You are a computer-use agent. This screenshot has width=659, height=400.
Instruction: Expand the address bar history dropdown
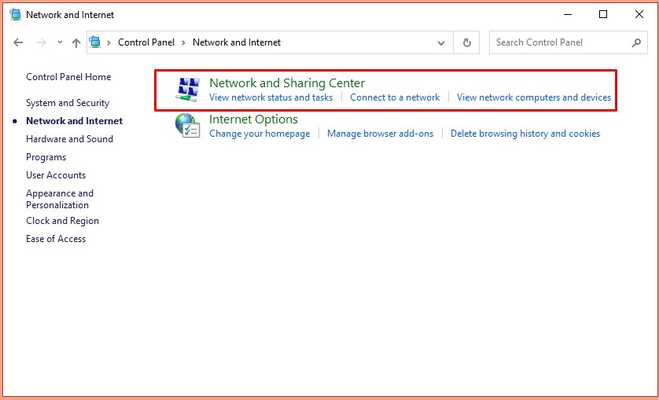441,43
